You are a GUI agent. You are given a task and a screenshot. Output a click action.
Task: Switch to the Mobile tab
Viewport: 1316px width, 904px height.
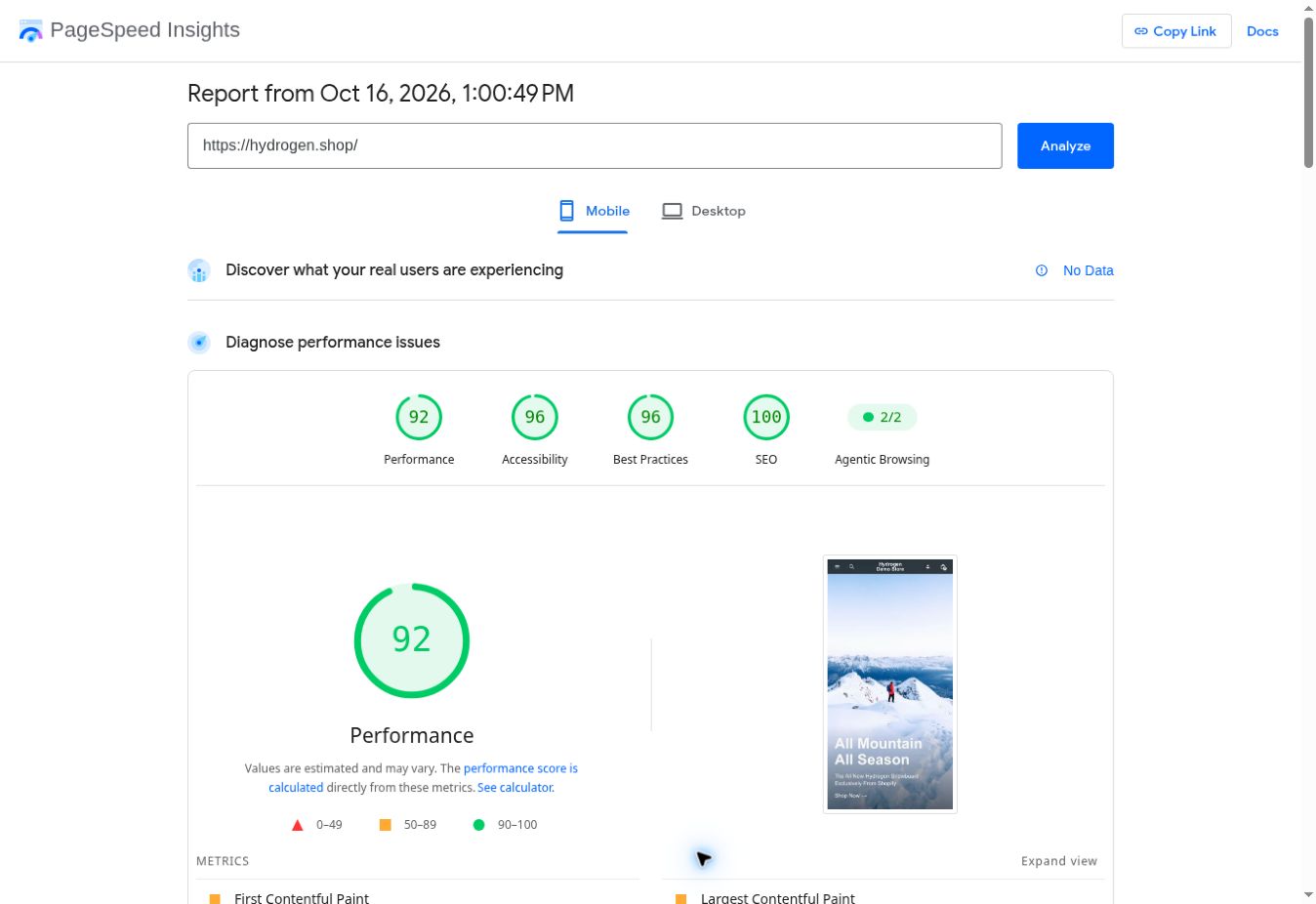(x=593, y=211)
